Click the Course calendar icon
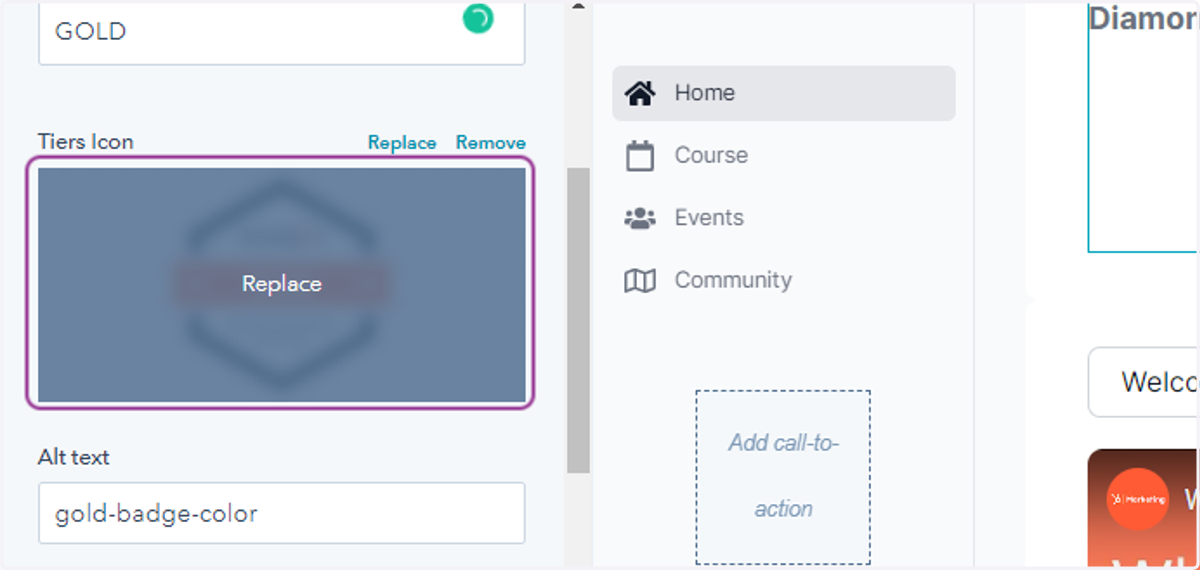The image size is (1200, 570). point(640,156)
